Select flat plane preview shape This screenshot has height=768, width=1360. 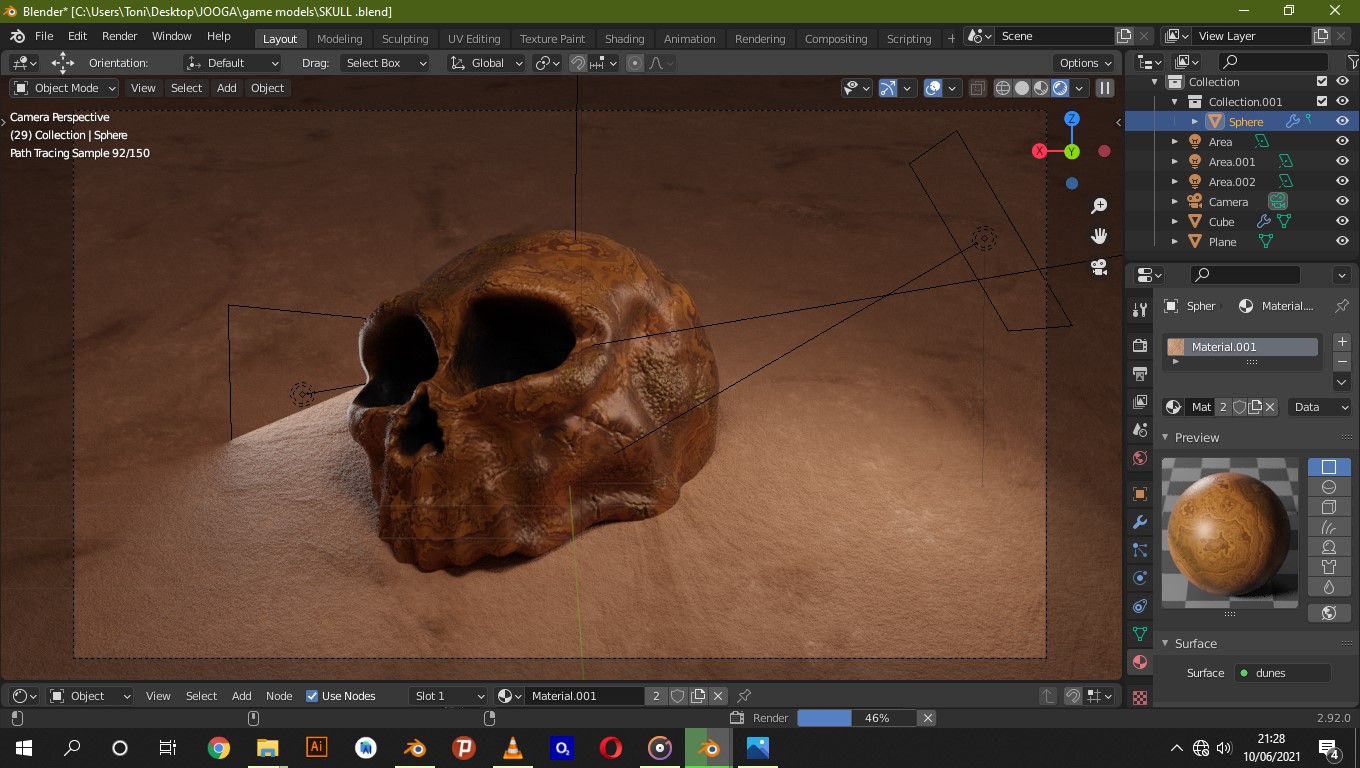pos(1329,467)
